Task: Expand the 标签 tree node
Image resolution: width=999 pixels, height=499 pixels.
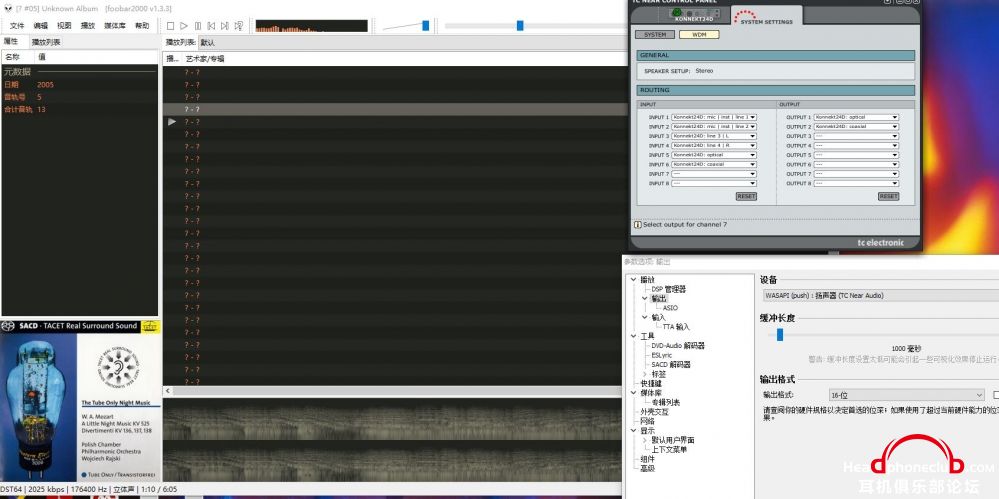Action: [645, 374]
